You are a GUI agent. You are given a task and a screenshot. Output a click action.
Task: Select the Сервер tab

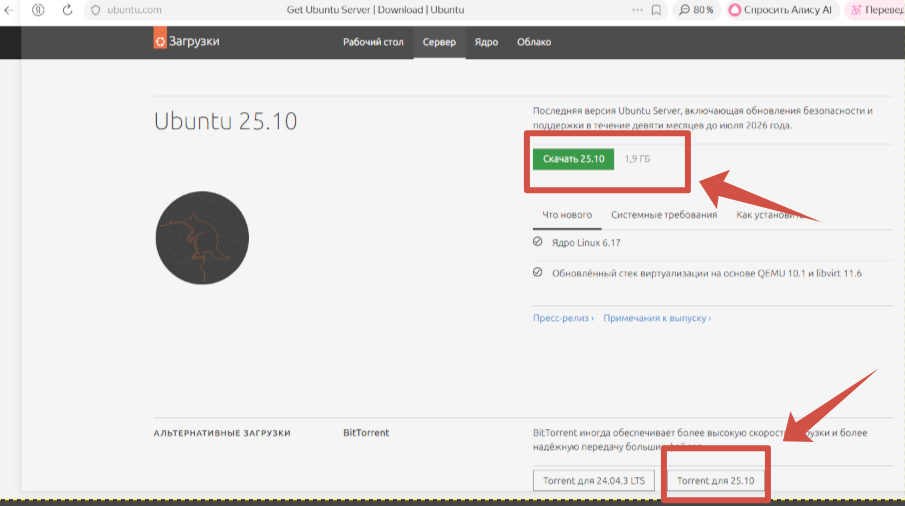click(x=439, y=42)
